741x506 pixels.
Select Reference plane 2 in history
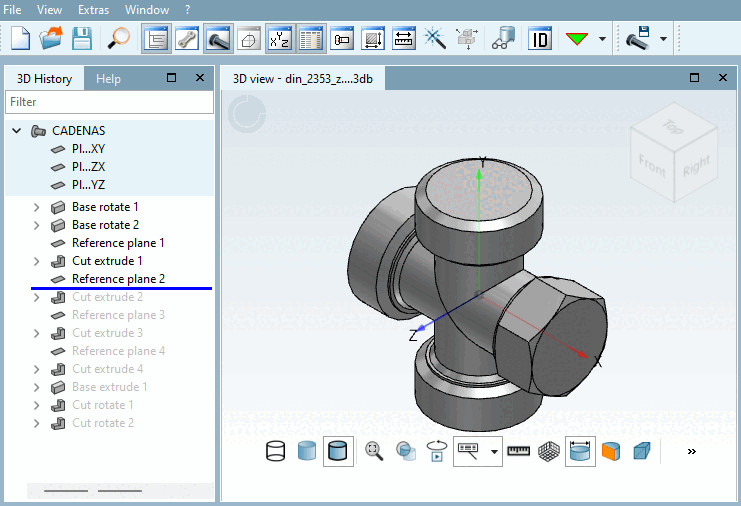pos(118,279)
